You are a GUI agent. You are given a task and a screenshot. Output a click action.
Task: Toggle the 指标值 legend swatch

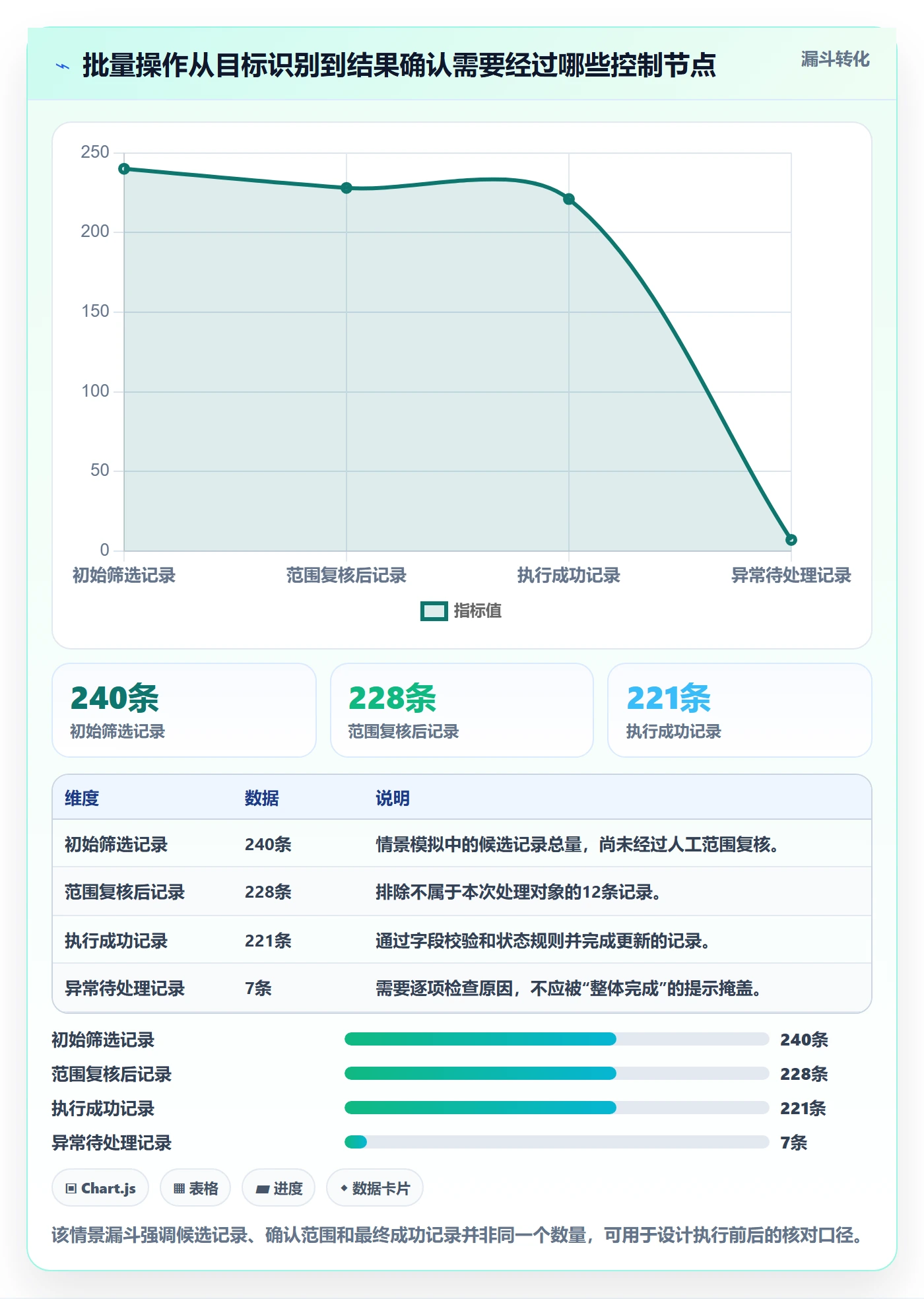pos(434,611)
